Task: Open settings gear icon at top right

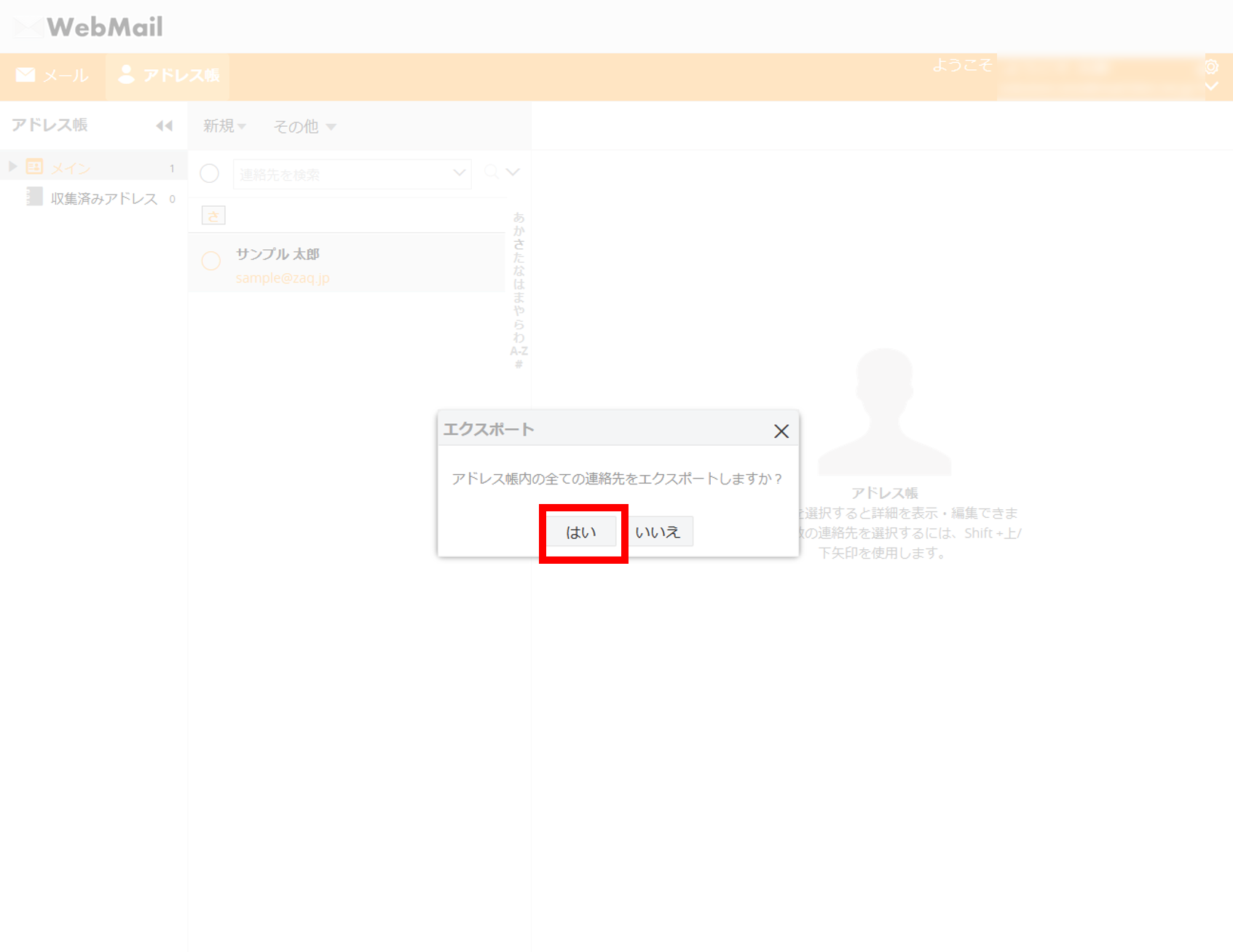Action: click(x=1211, y=67)
